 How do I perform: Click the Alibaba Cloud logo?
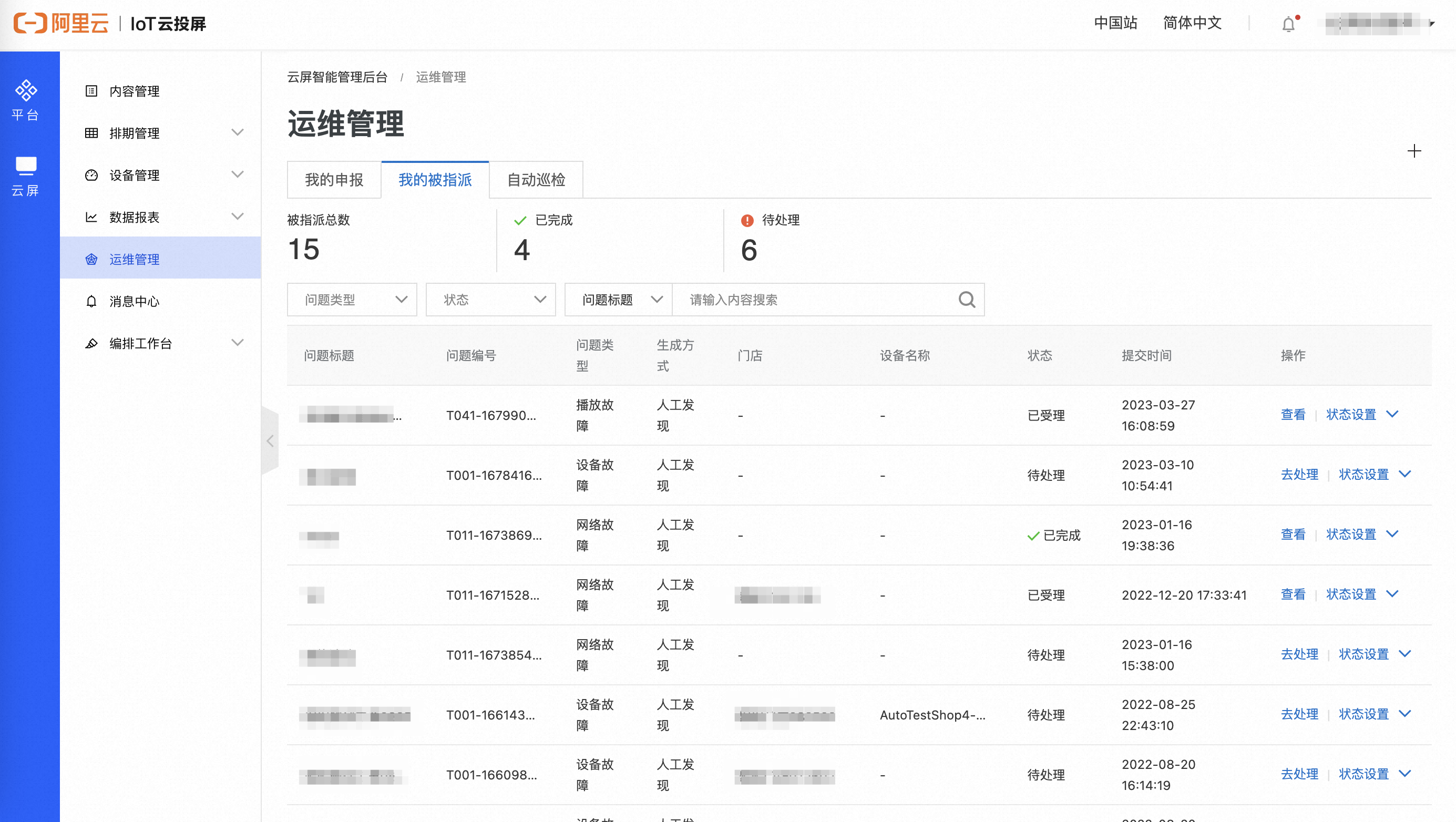61,23
